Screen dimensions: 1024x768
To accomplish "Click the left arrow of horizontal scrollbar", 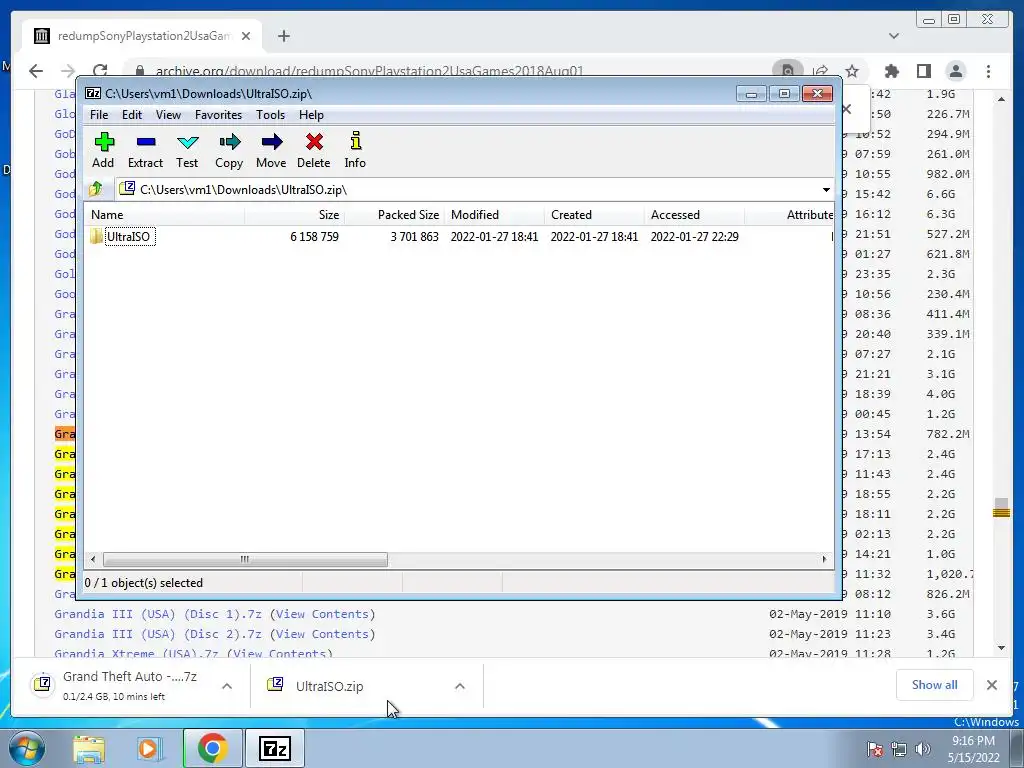I will coord(93,560).
